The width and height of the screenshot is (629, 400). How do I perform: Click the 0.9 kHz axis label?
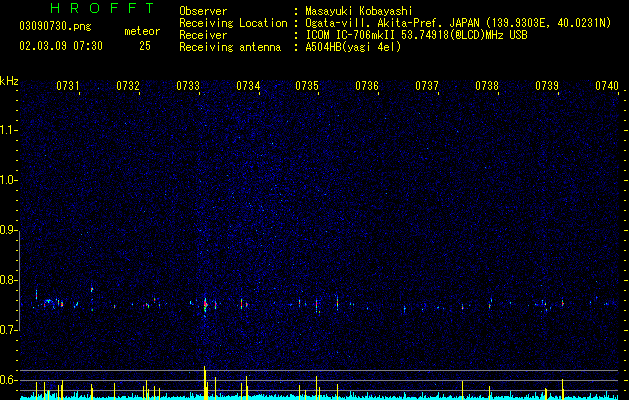coord(9,230)
